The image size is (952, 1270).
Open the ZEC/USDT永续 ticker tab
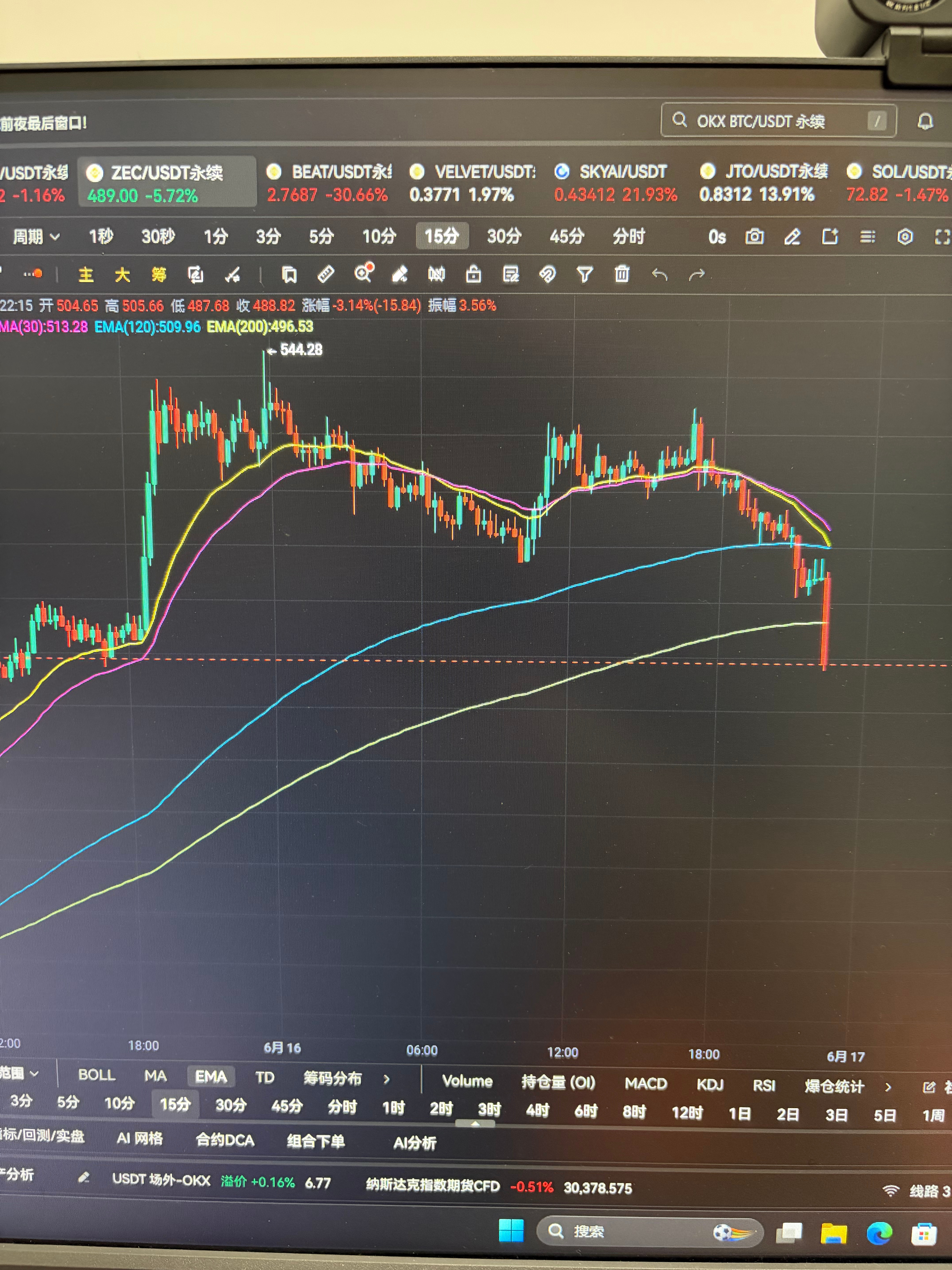pyautogui.click(x=166, y=183)
